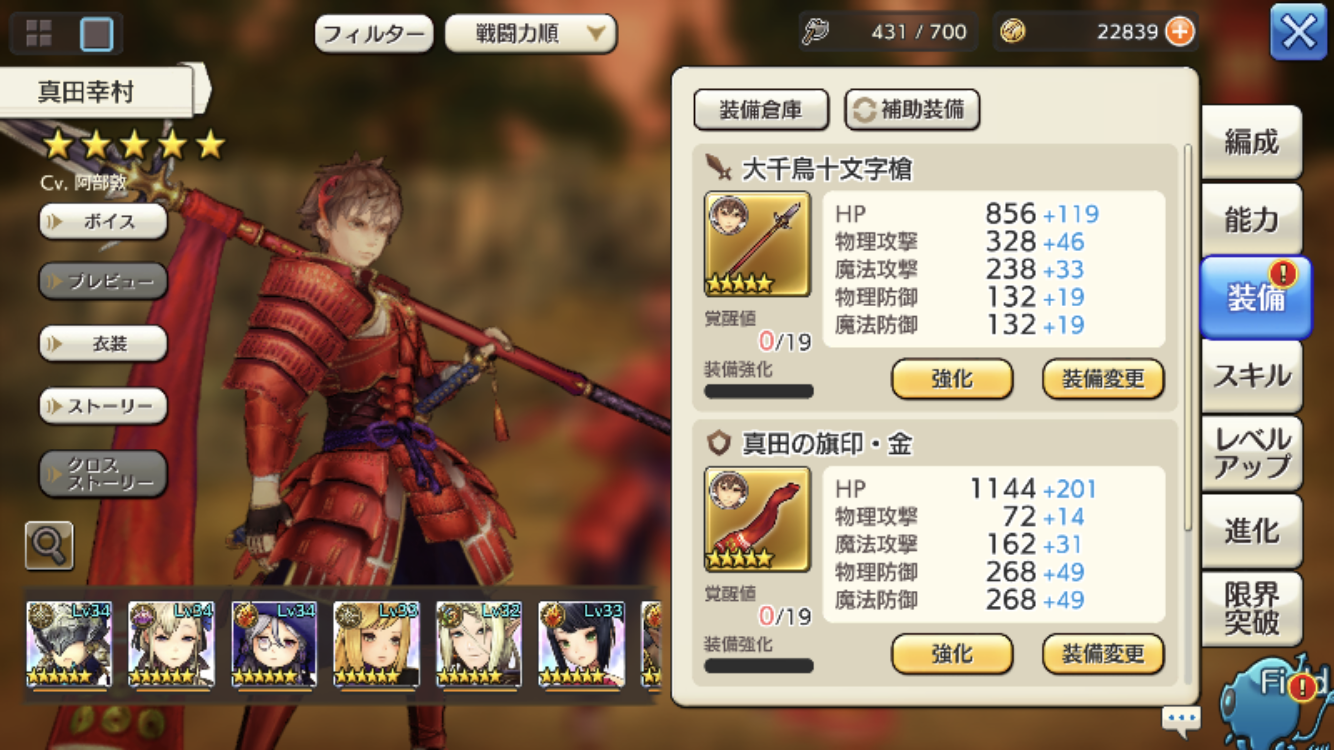Tap the blue robot mascot icon
The height and width of the screenshot is (750, 1334).
coord(1278,700)
